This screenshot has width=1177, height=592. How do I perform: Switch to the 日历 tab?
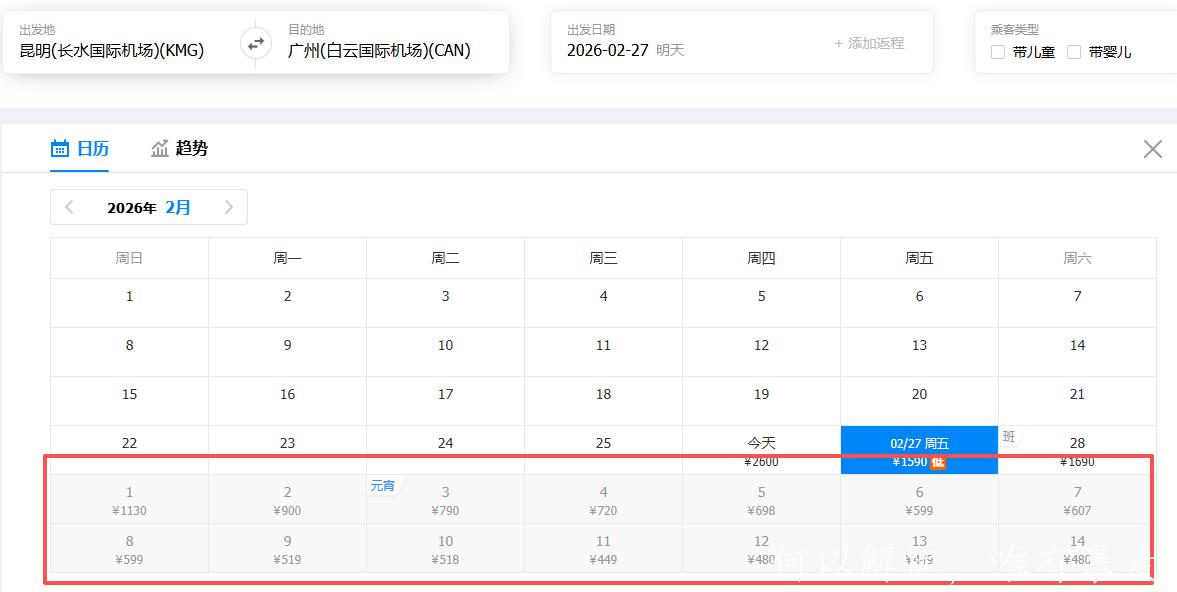93,148
